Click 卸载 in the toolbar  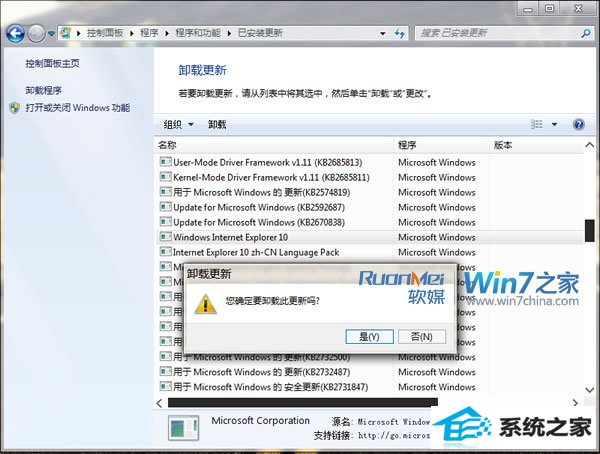(217, 124)
